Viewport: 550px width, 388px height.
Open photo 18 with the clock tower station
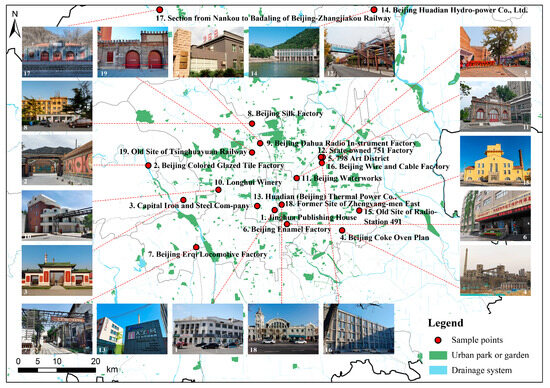point(283,329)
